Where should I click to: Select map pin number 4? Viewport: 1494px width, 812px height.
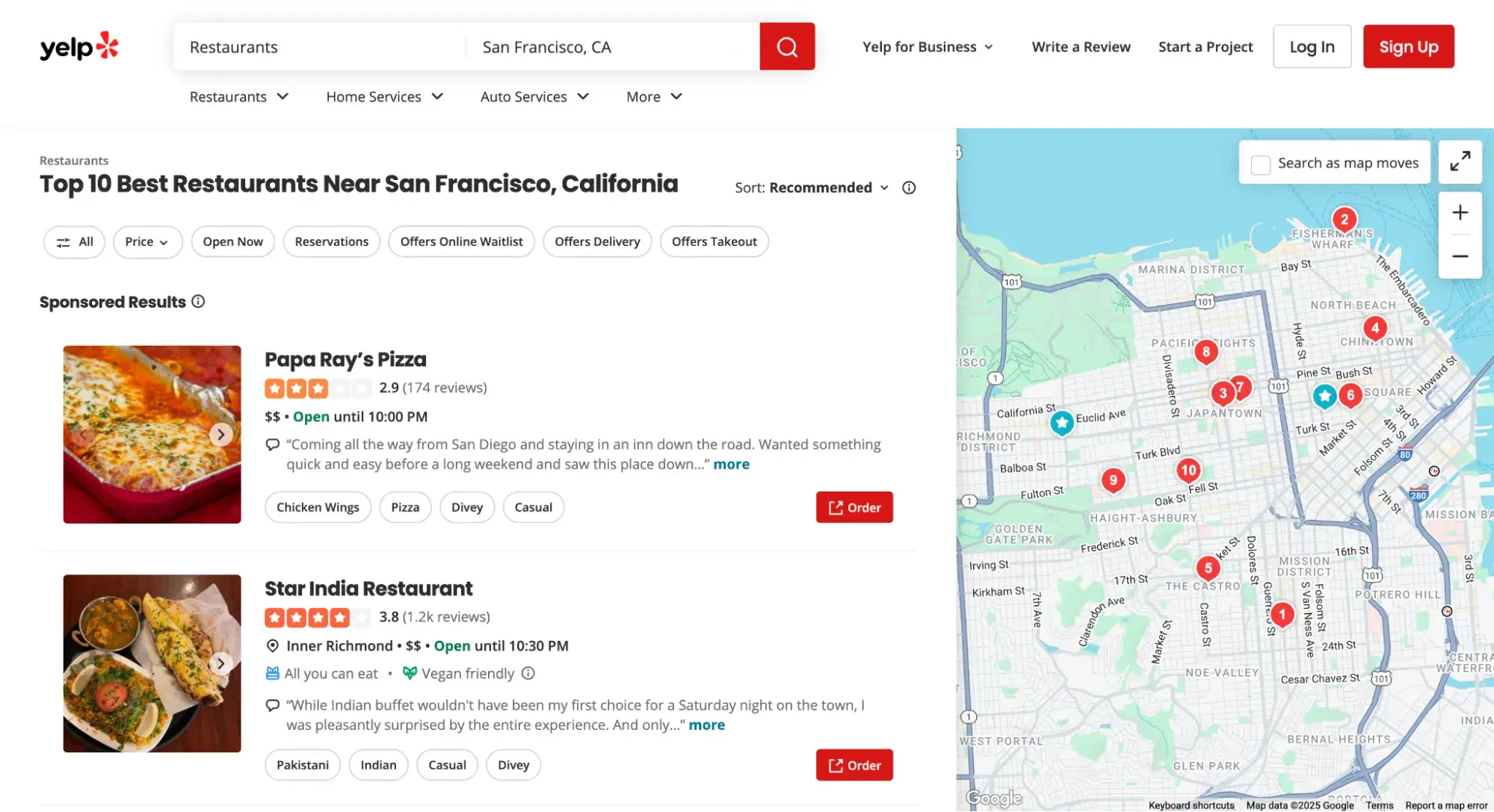[1375, 327]
